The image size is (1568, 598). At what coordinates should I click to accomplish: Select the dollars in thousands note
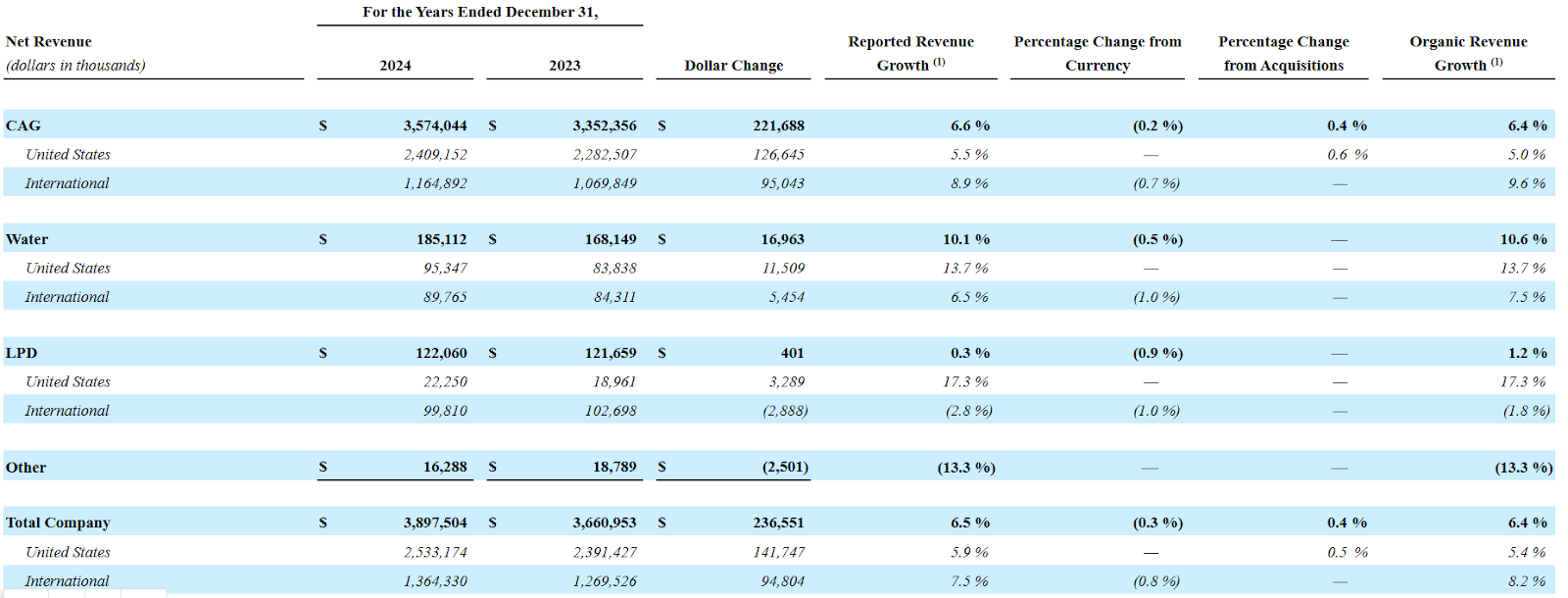pyautogui.click(x=75, y=66)
